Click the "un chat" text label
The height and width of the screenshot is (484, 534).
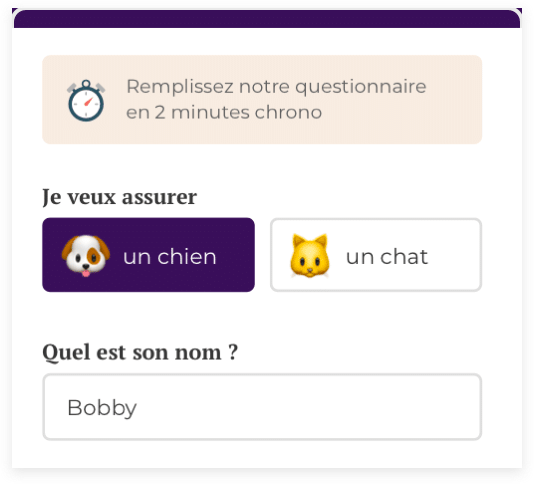tap(387, 256)
